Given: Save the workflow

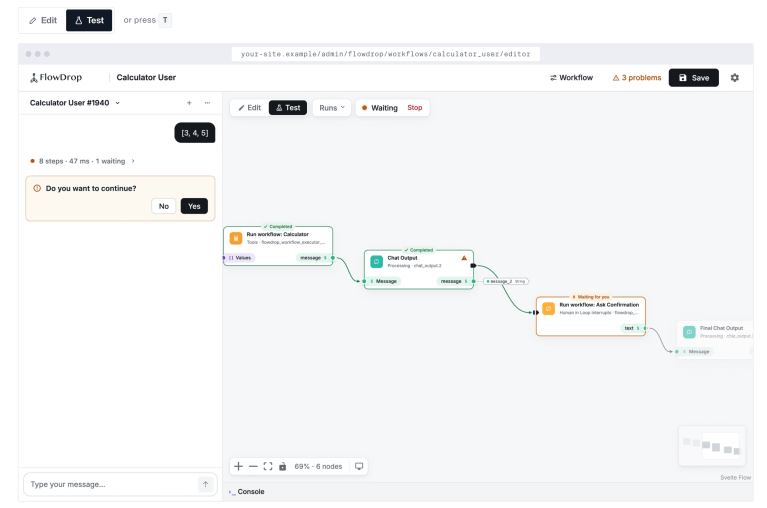Looking at the screenshot, I should [694, 78].
